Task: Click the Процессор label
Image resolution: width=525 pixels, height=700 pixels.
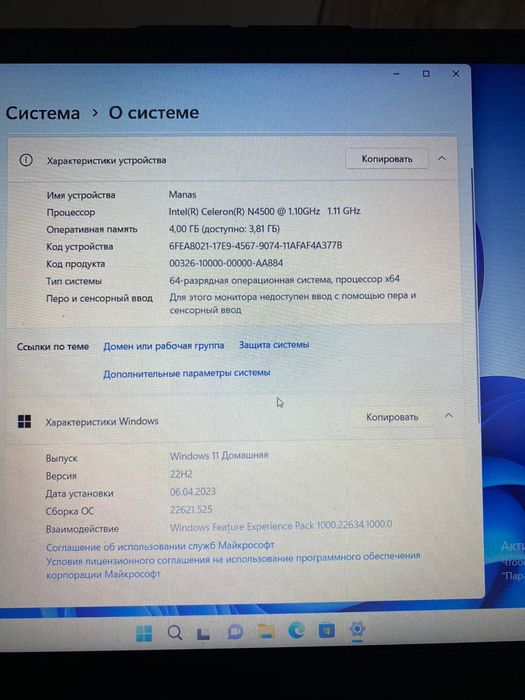Action: tap(71, 212)
